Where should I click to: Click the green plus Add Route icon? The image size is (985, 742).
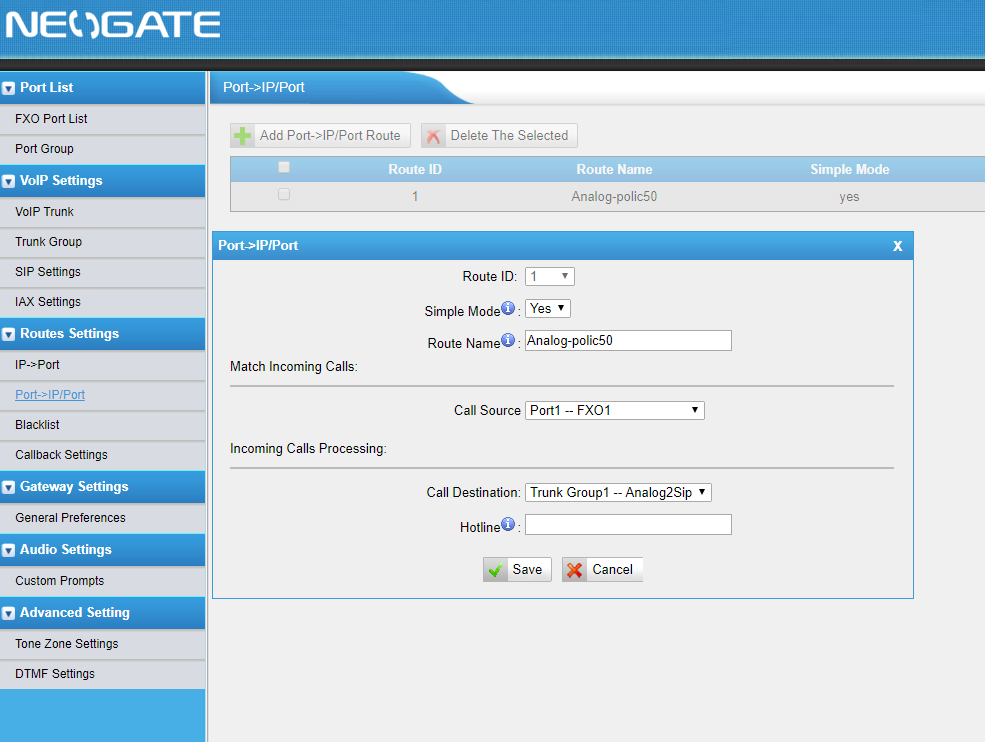click(242, 136)
